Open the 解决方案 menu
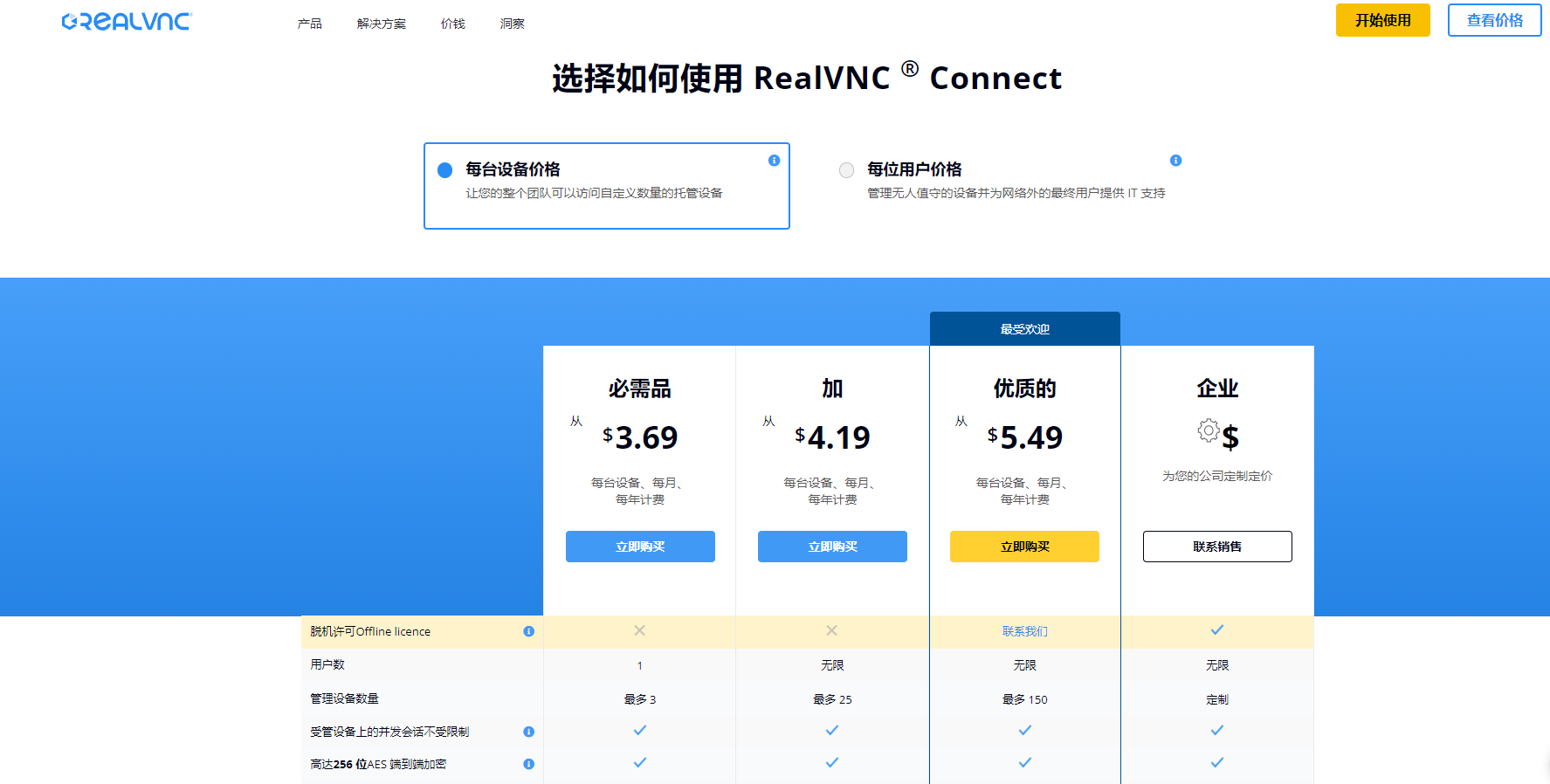1550x784 pixels. [x=382, y=24]
